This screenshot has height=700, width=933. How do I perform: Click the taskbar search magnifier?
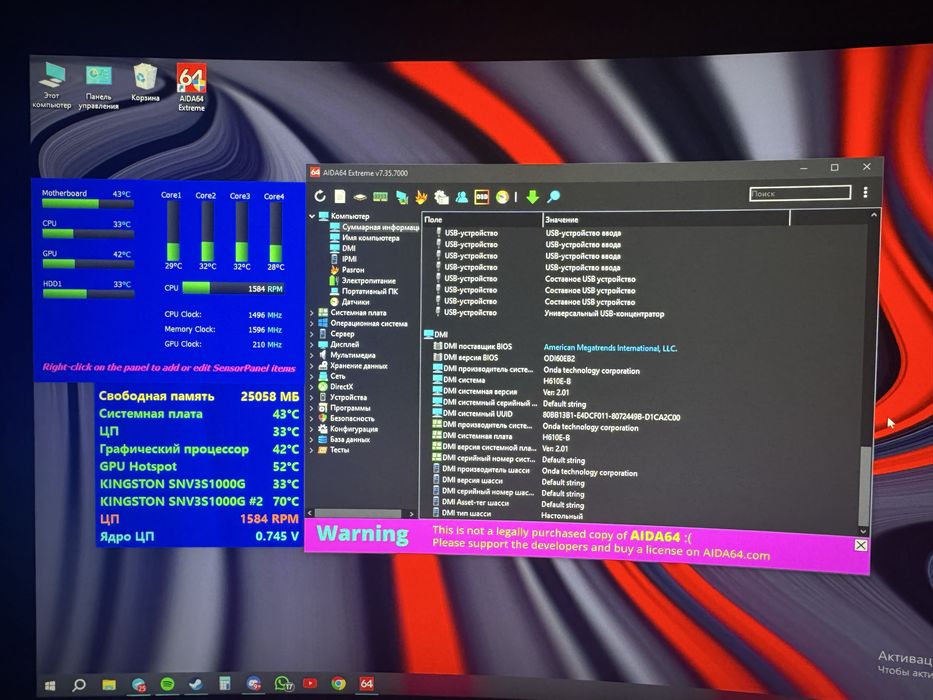pos(79,685)
